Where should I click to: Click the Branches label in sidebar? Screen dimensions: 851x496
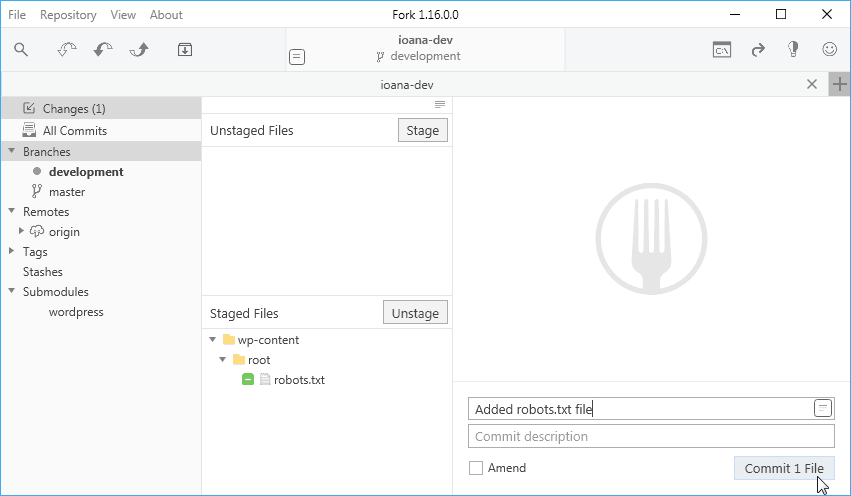coord(47,151)
